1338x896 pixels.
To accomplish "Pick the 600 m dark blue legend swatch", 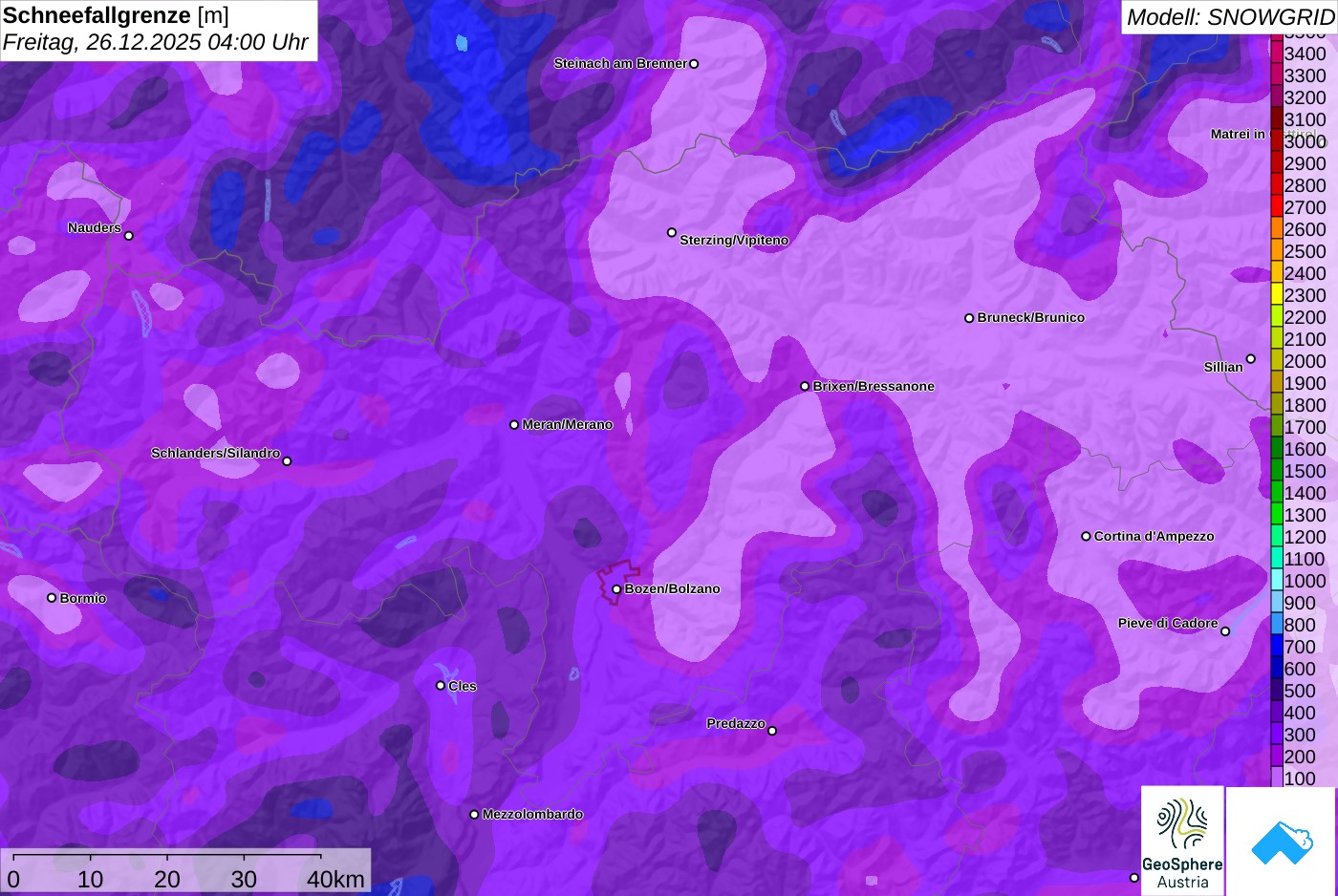I will pos(1277,668).
